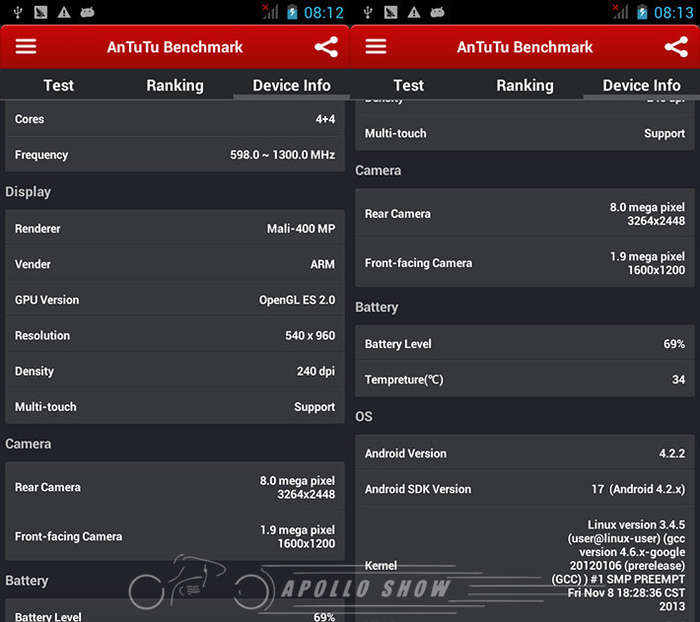Tap Android debug icon in left status bar
The height and width of the screenshot is (622, 700).
point(87,12)
